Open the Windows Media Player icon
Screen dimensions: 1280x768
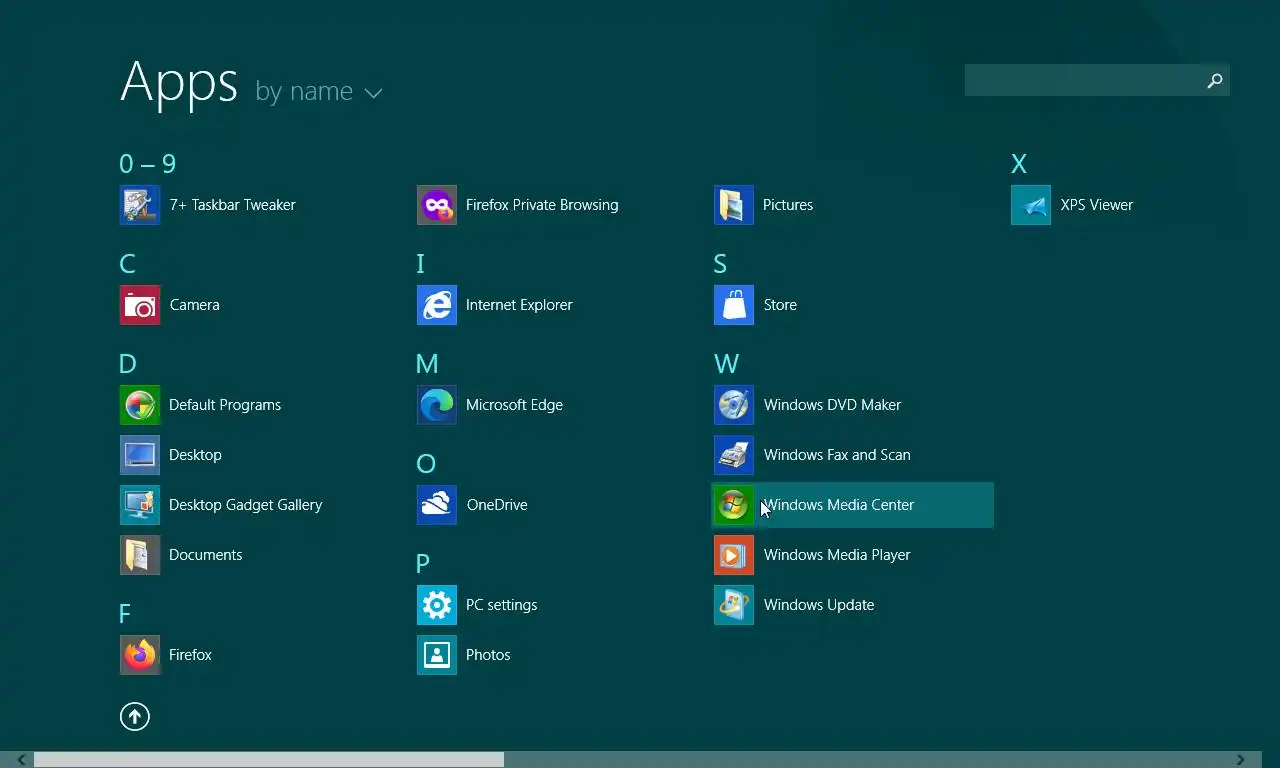click(734, 555)
